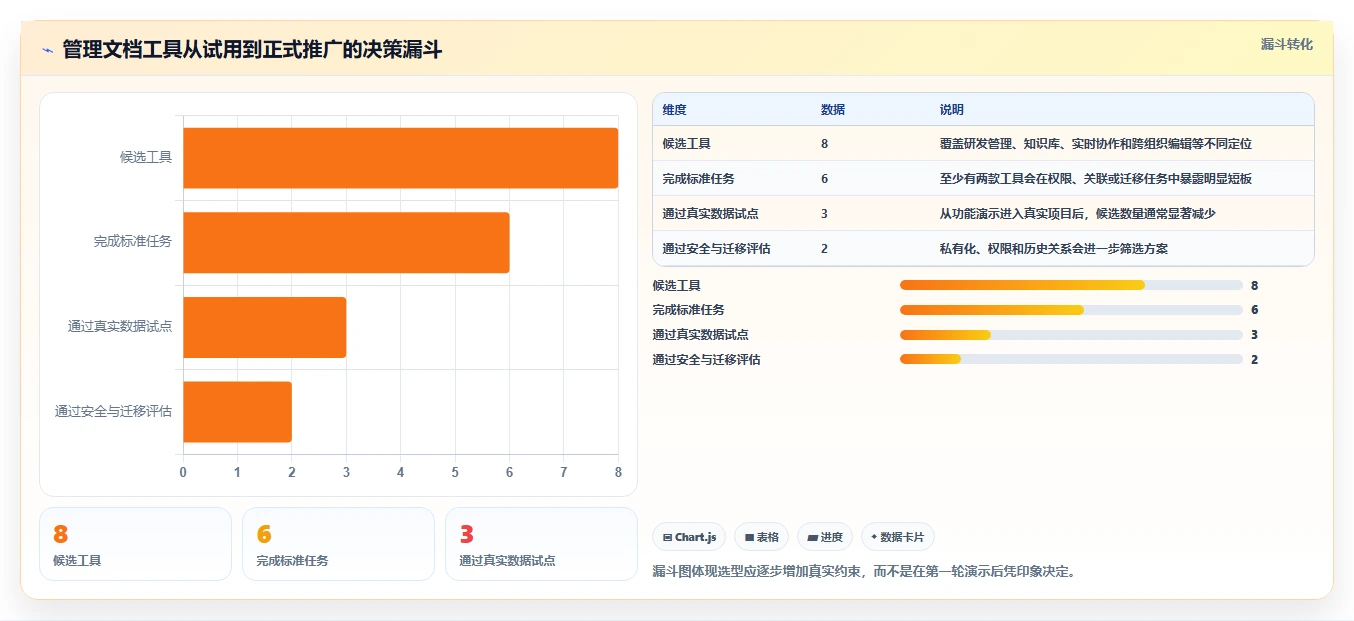Click the 表格 chip icon
1354x621 pixels.
[749, 537]
